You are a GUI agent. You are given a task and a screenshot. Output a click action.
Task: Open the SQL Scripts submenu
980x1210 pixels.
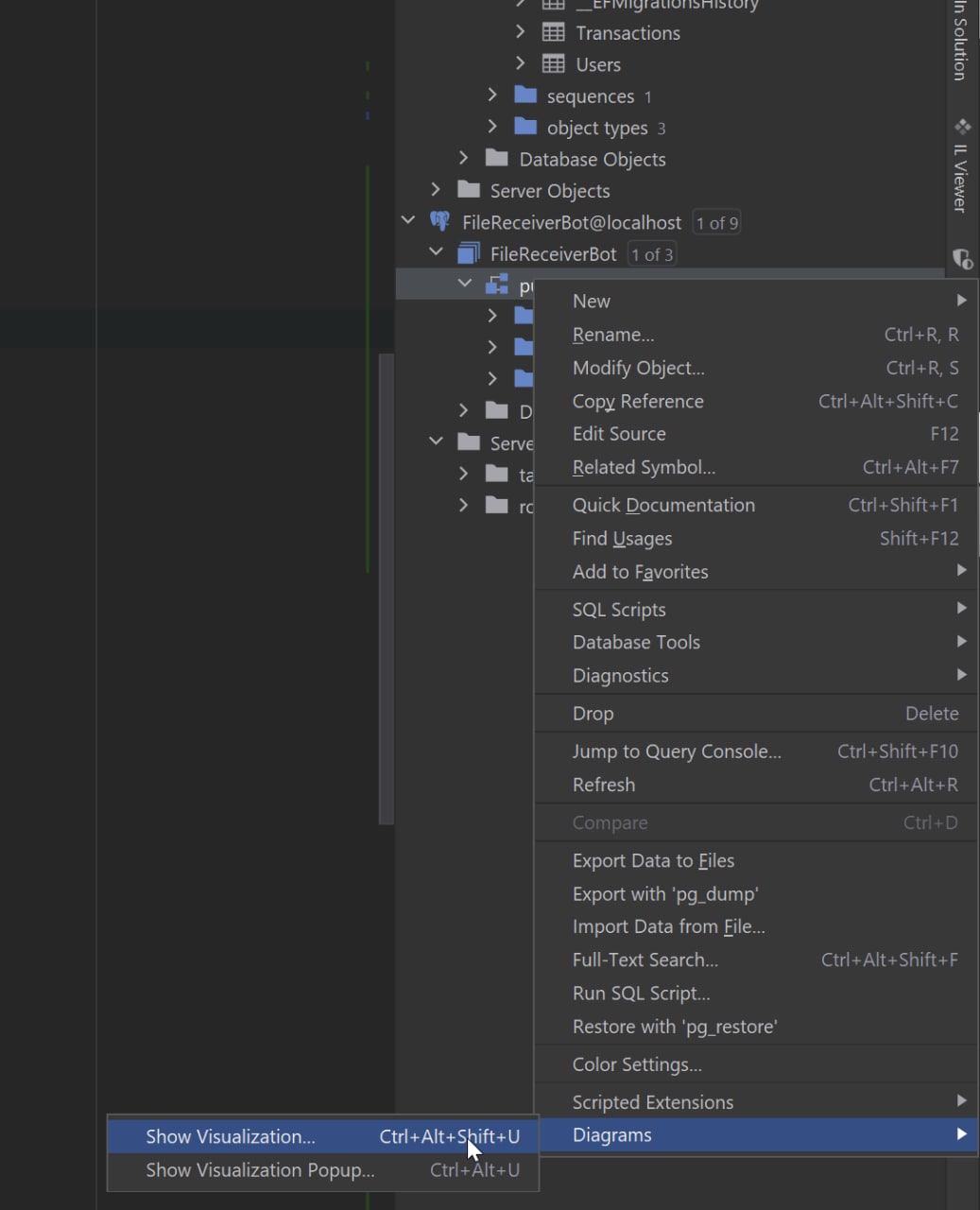coord(756,609)
